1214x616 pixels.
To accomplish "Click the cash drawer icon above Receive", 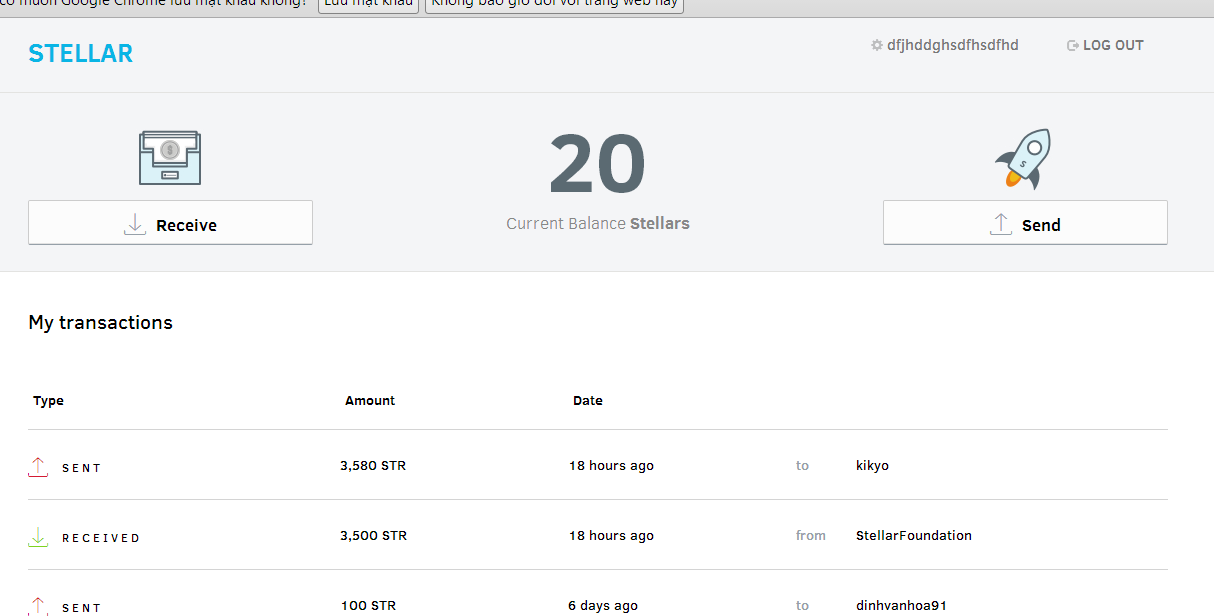I will pos(169,157).
